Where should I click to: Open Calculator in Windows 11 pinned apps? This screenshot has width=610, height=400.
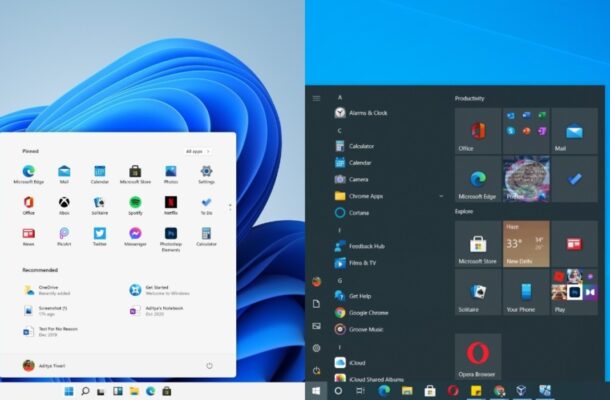click(x=206, y=236)
